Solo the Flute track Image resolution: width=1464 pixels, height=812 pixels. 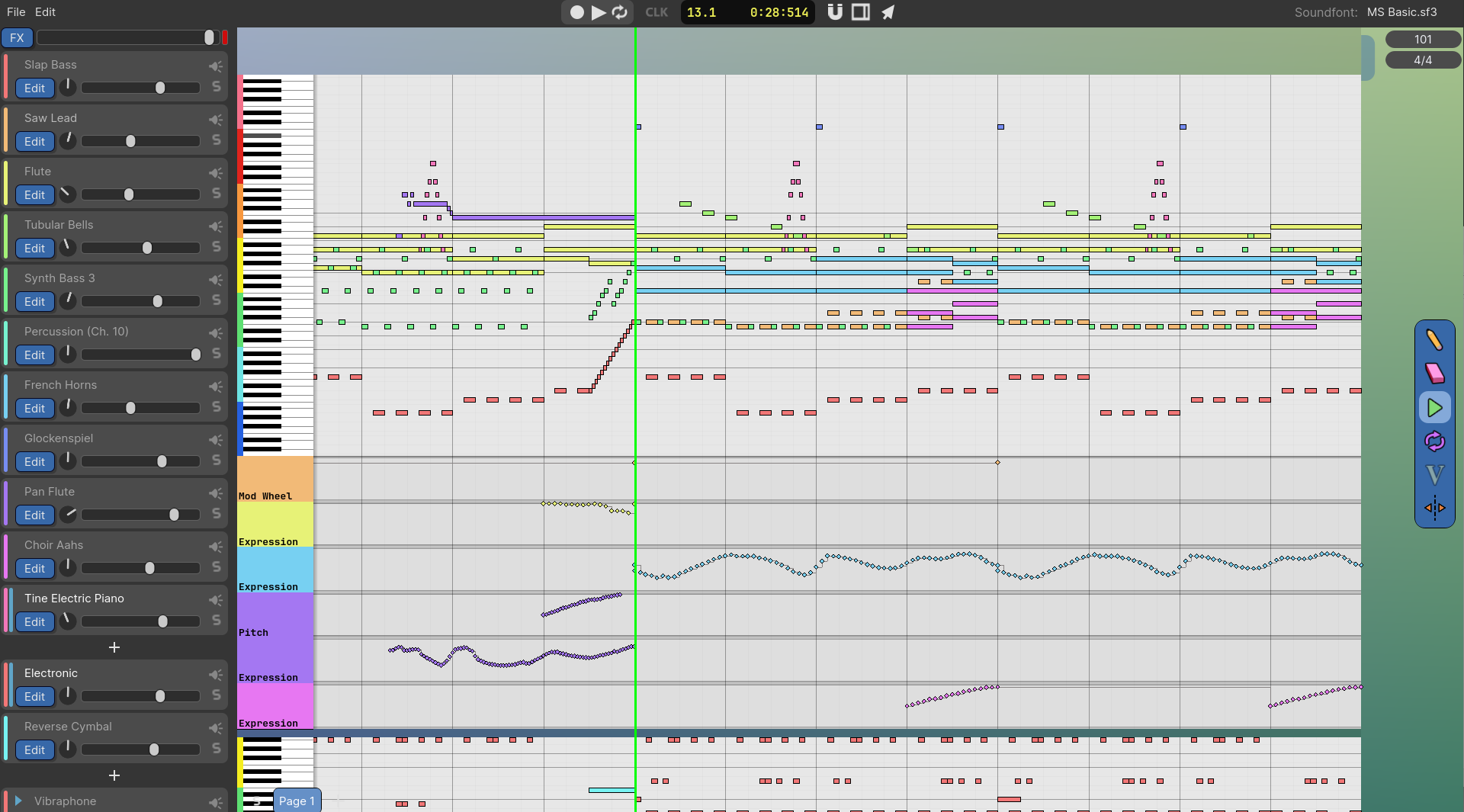[217, 194]
